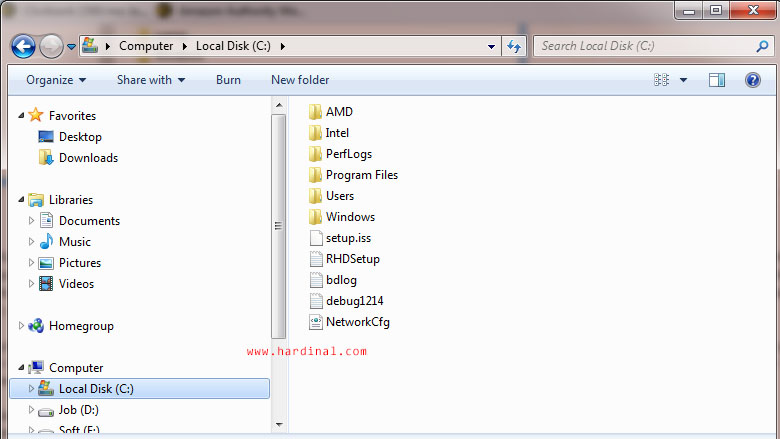Select Local Disk (C:) breadcrumb segment
The width and height of the screenshot is (780, 439).
point(233,46)
